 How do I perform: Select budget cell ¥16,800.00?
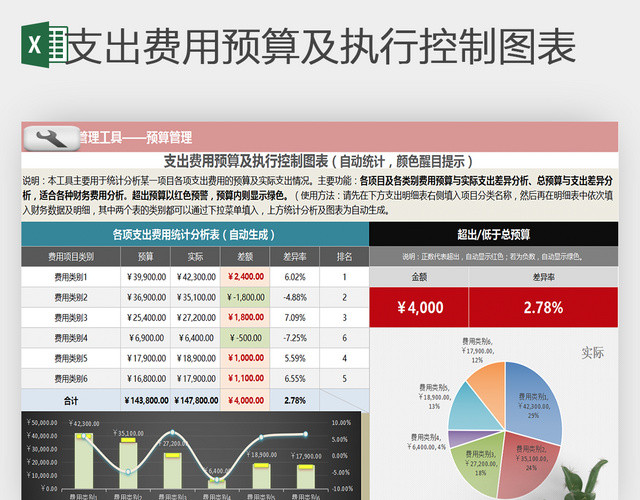[146, 379]
